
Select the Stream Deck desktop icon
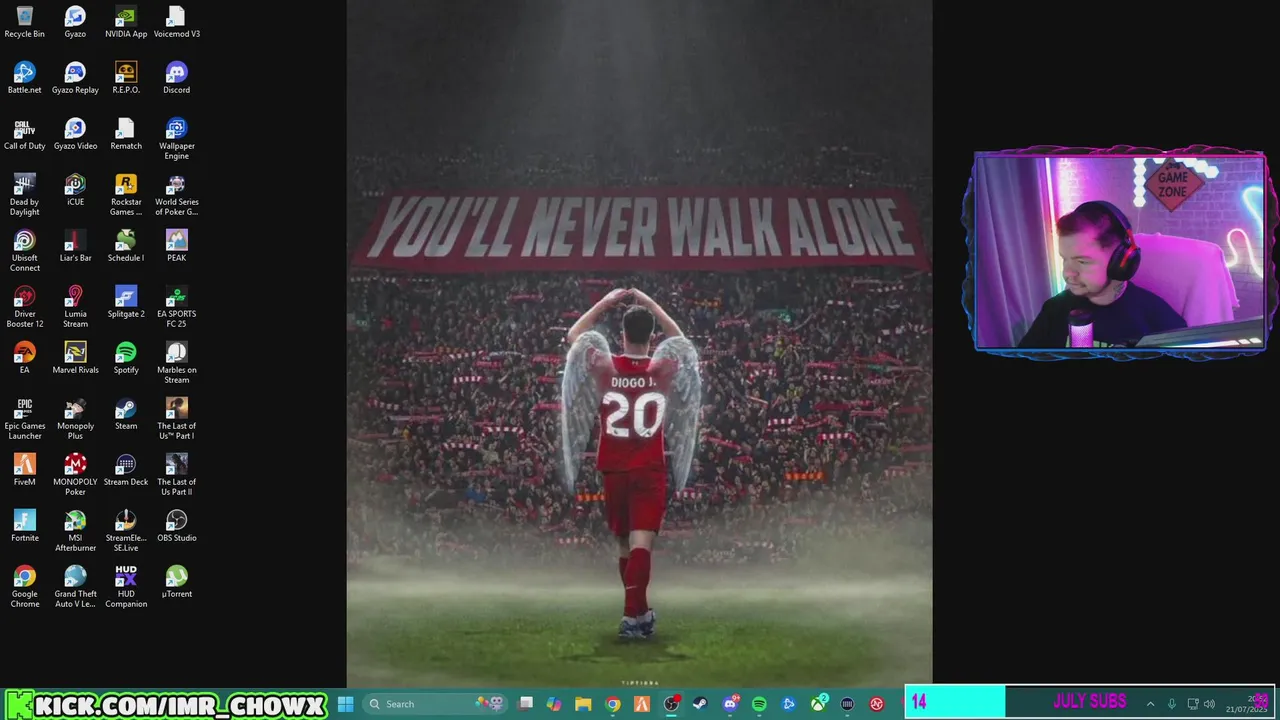coord(126,470)
